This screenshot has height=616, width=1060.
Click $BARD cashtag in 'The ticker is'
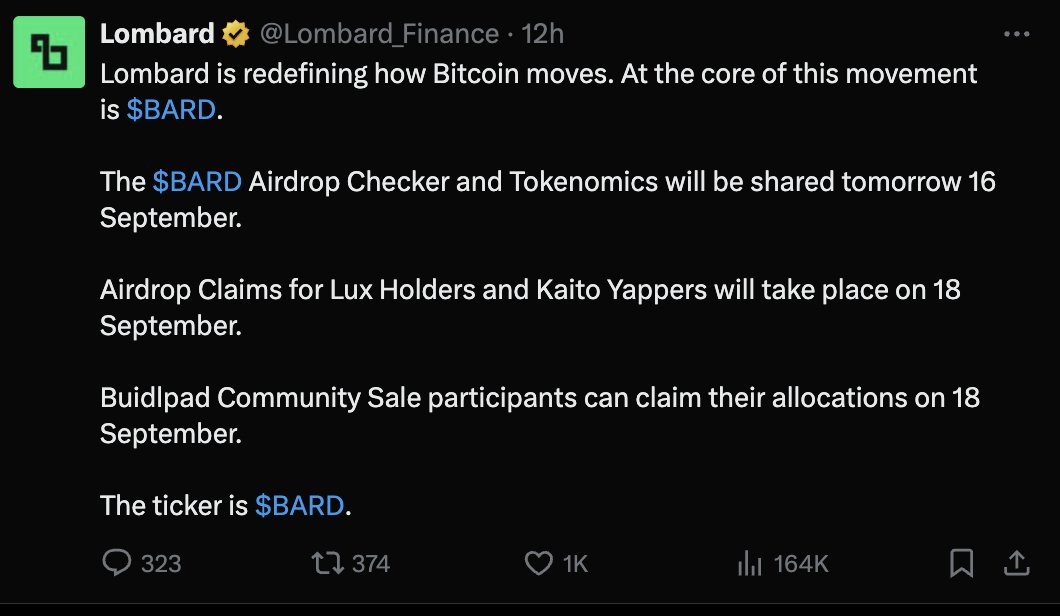(x=299, y=505)
